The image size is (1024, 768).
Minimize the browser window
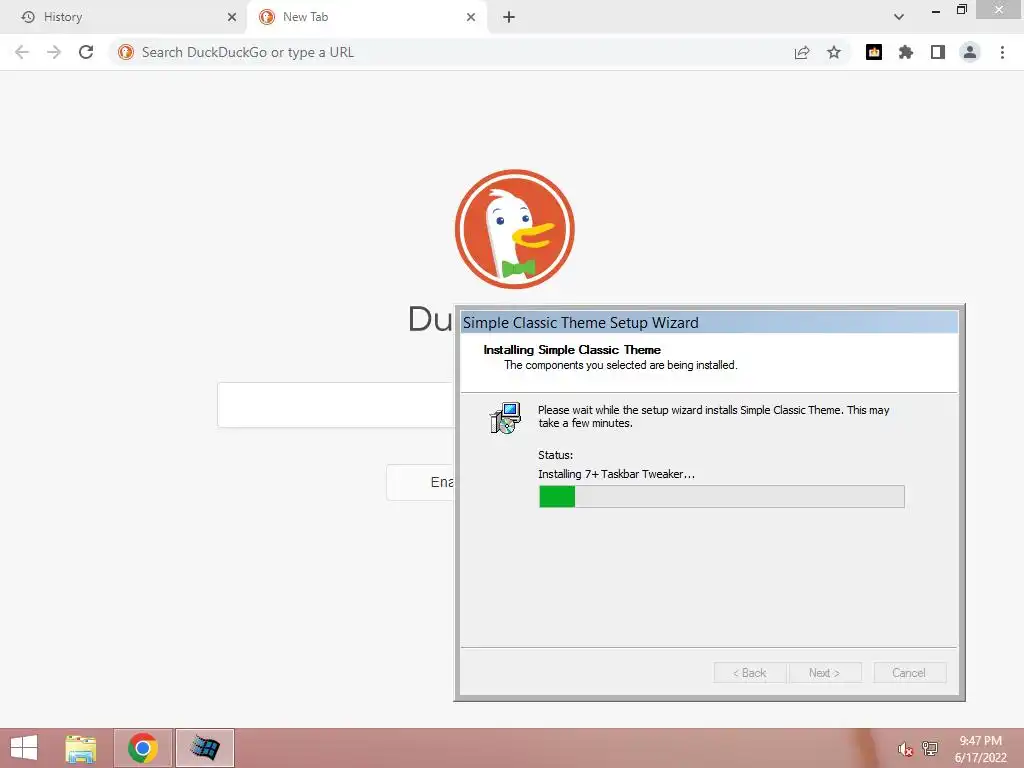(x=936, y=10)
